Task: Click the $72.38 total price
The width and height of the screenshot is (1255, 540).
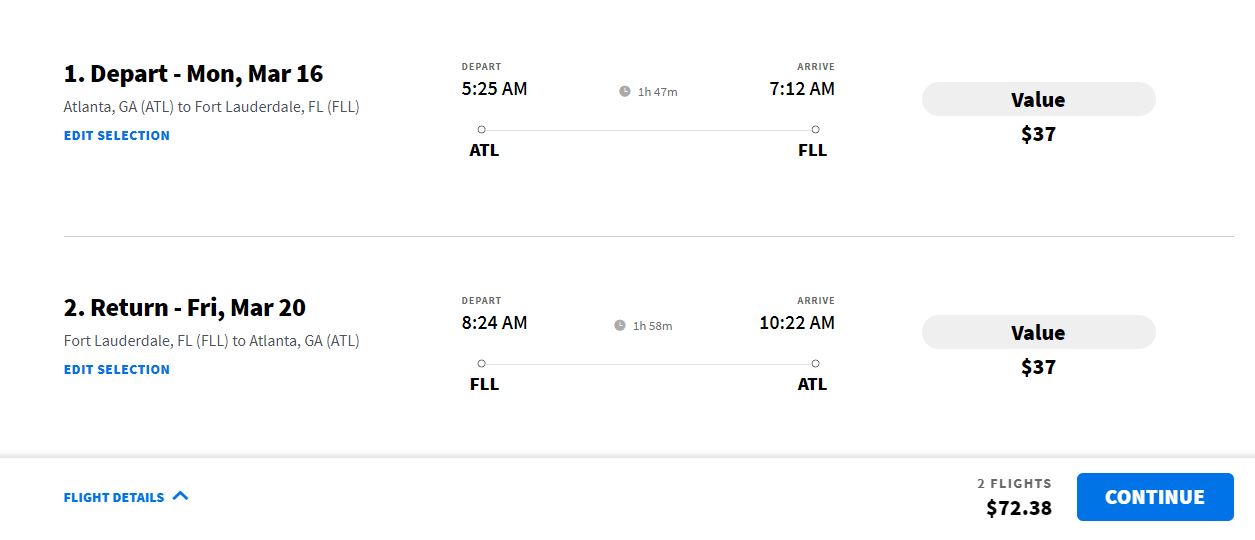Action: coord(1019,508)
